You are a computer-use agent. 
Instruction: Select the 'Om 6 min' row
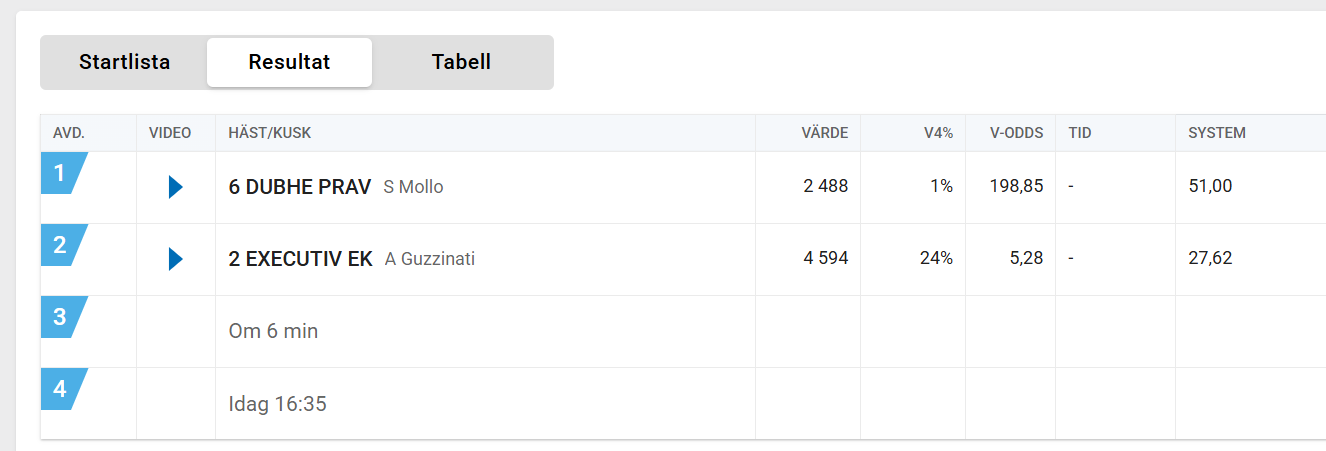pyautogui.click(x=683, y=331)
